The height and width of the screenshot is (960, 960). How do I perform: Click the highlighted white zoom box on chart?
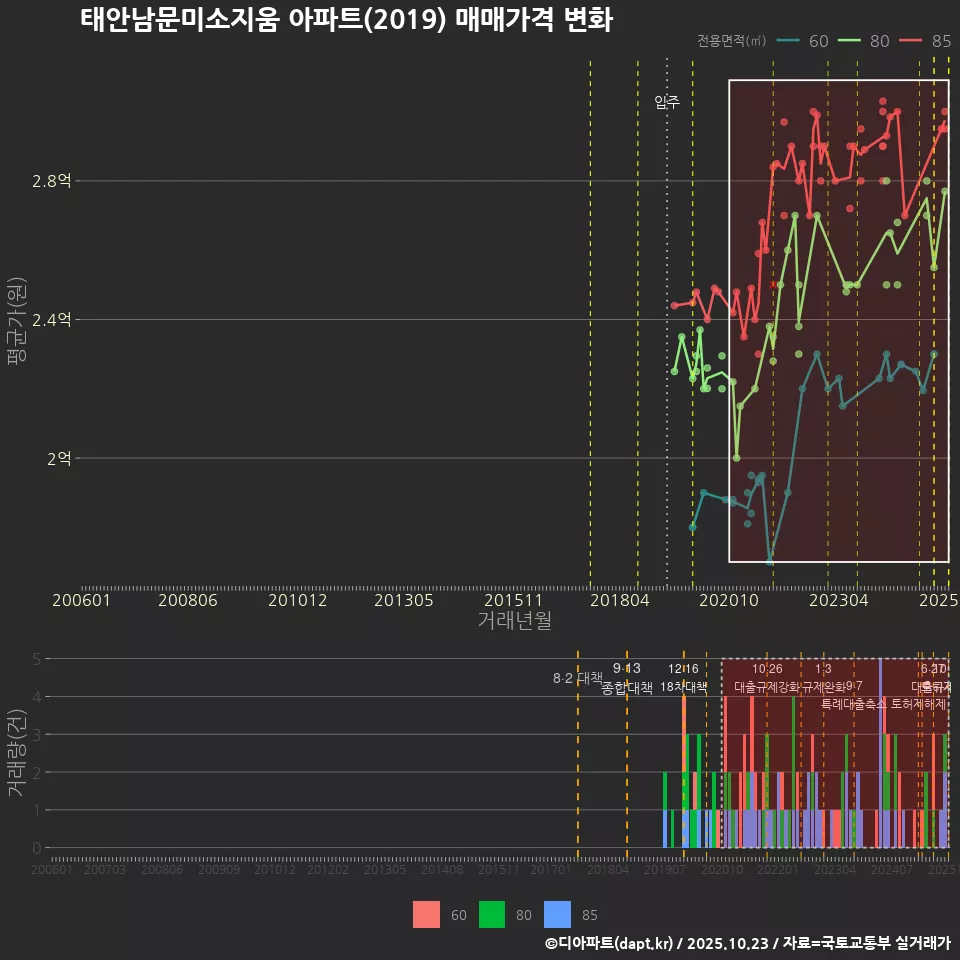pos(838,320)
